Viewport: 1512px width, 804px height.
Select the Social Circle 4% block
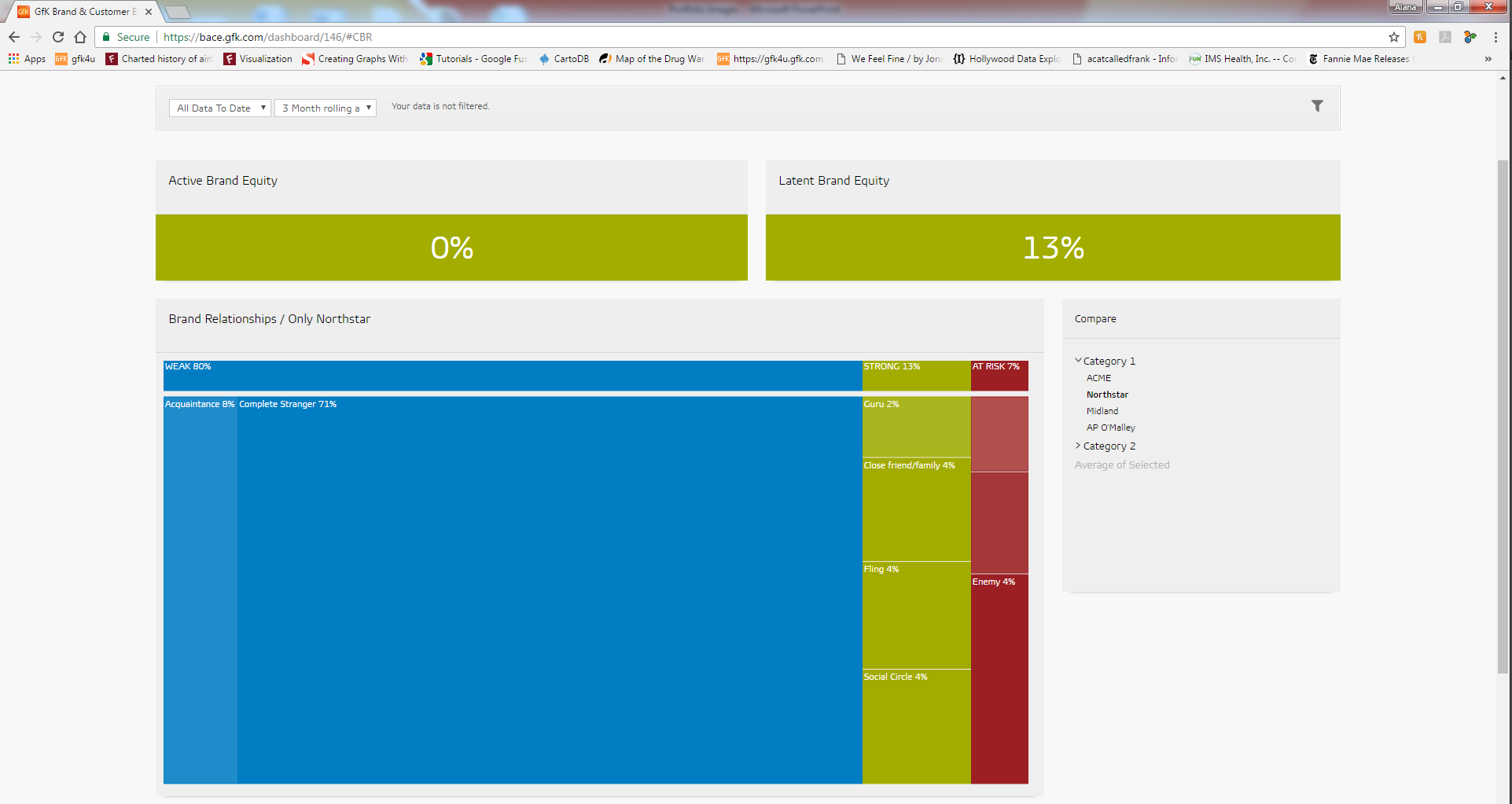tap(917, 726)
